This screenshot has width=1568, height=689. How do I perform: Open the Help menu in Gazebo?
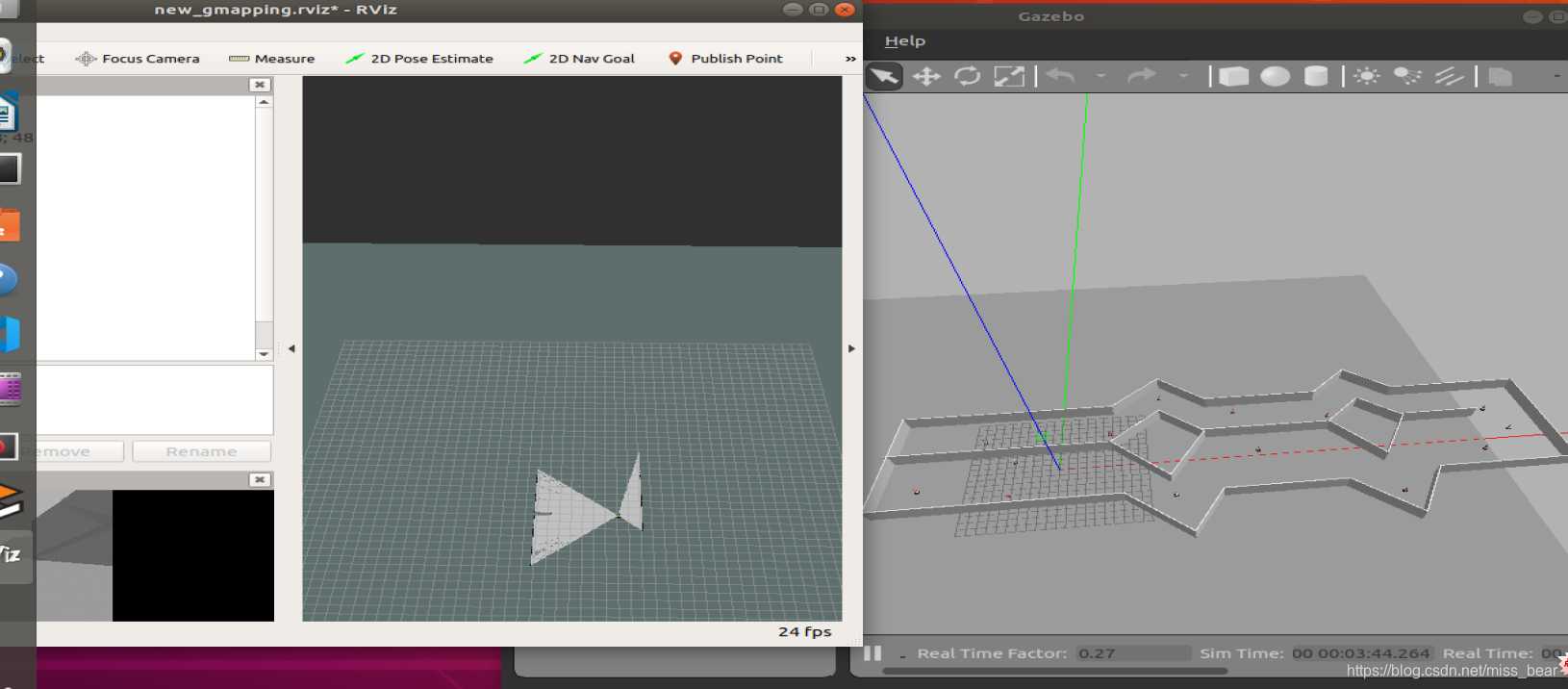click(905, 41)
